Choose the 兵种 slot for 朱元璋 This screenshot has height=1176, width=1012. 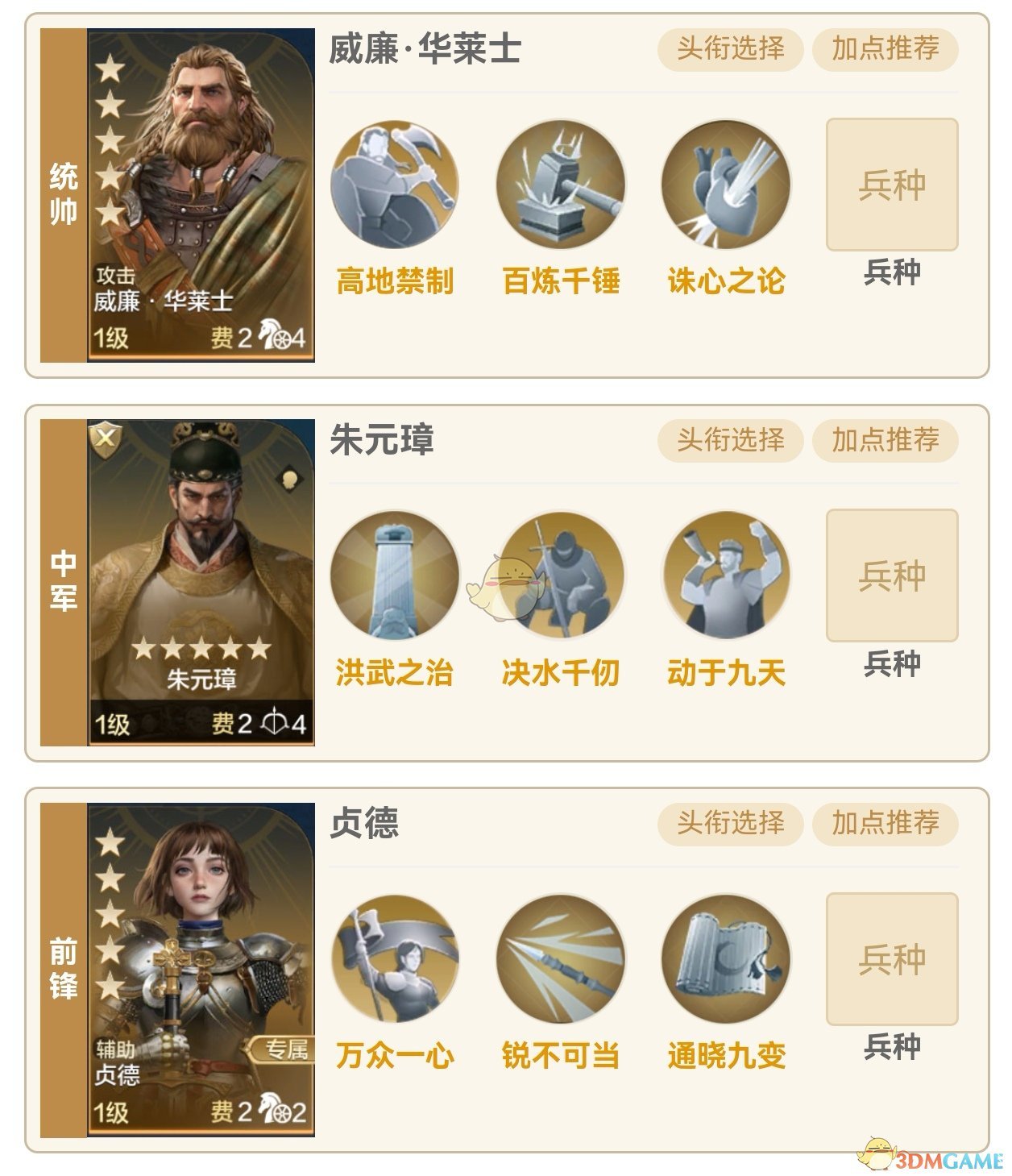(892, 576)
